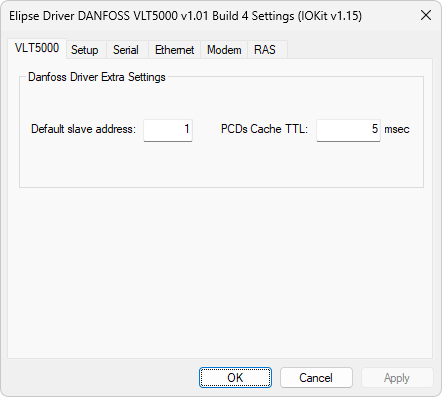Image resolution: width=442 pixels, height=397 pixels.
Task: Open the Serial tab
Action: tap(127, 50)
